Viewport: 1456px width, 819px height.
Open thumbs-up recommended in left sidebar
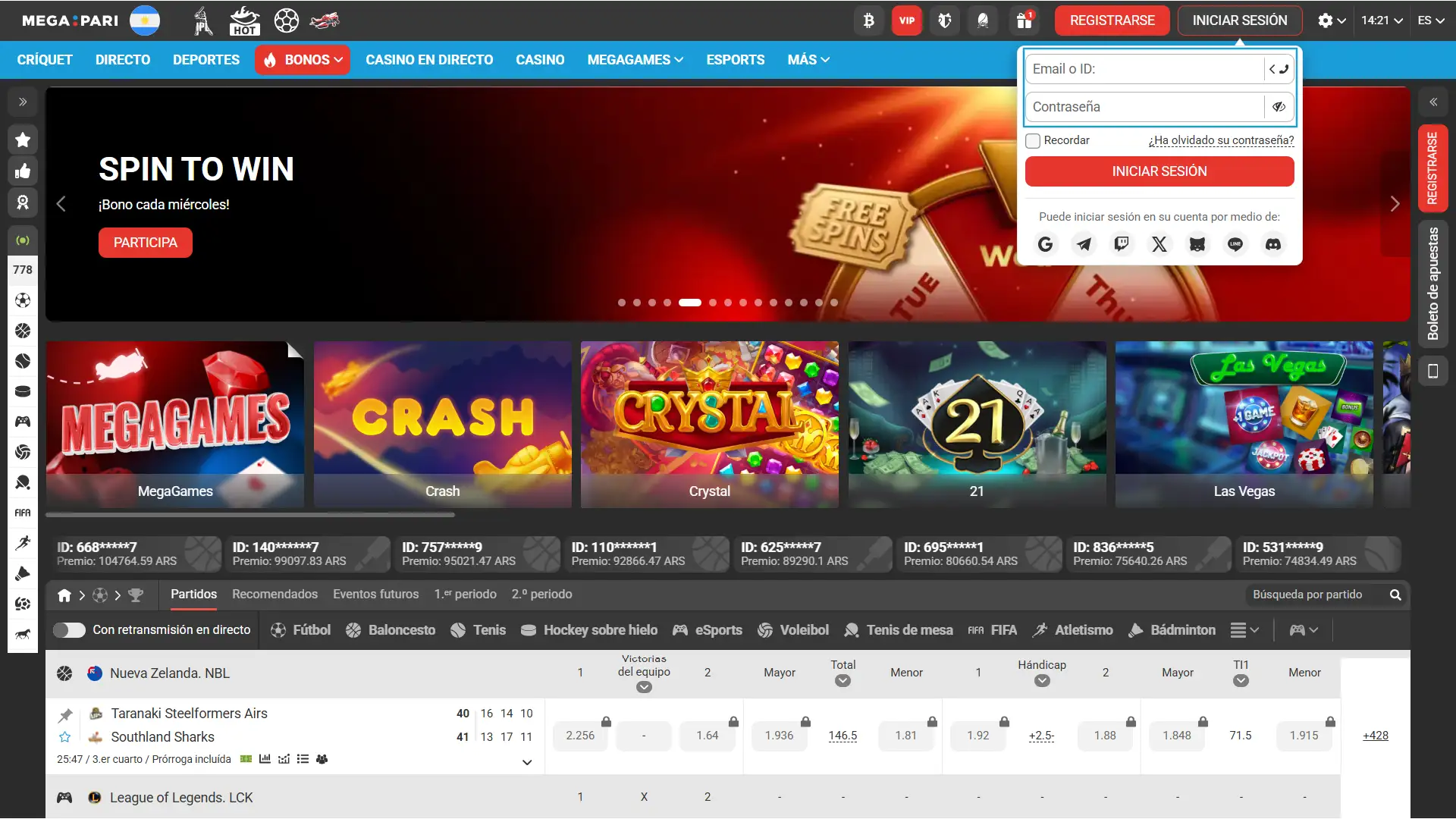[23, 171]
